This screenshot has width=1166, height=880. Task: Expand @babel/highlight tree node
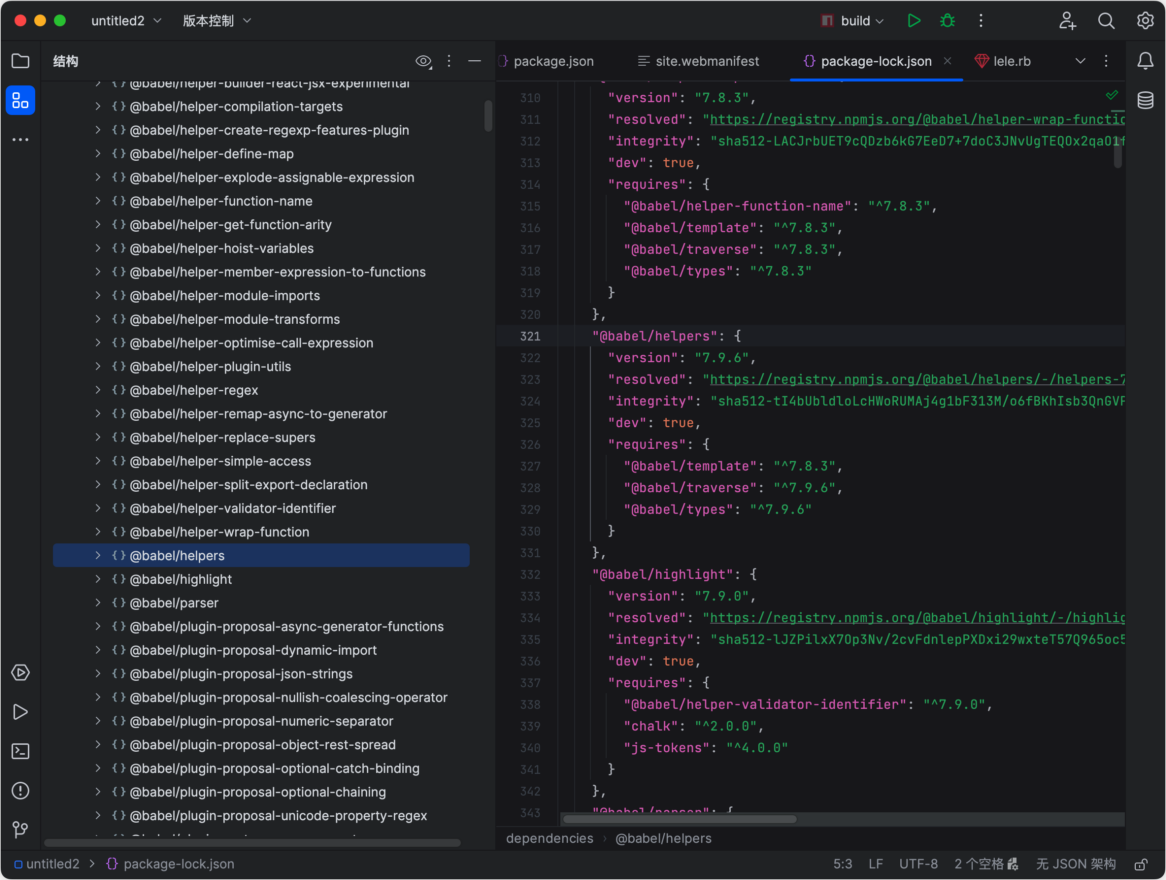pos(98,579)
